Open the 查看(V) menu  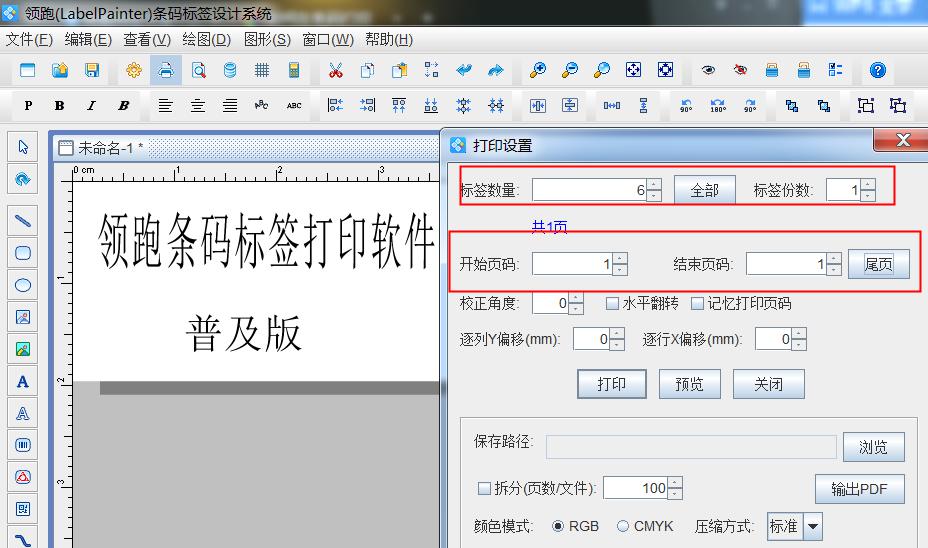point(147,40)
